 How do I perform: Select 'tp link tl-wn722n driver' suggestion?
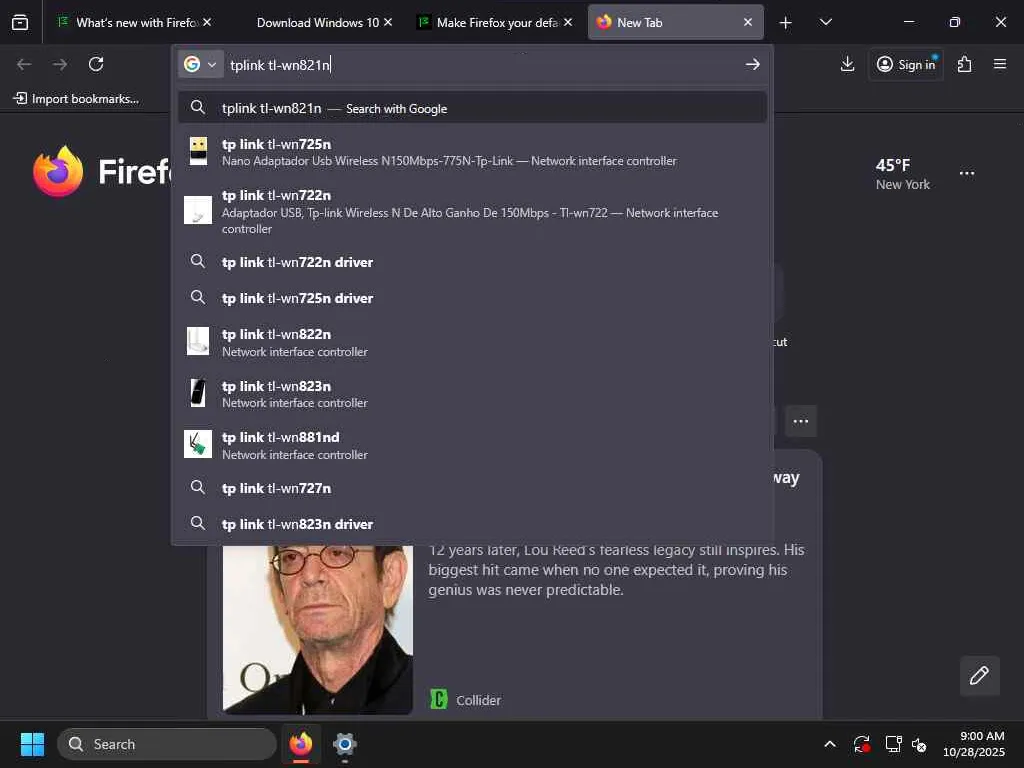pyautogui.click(x=472, y=262)
